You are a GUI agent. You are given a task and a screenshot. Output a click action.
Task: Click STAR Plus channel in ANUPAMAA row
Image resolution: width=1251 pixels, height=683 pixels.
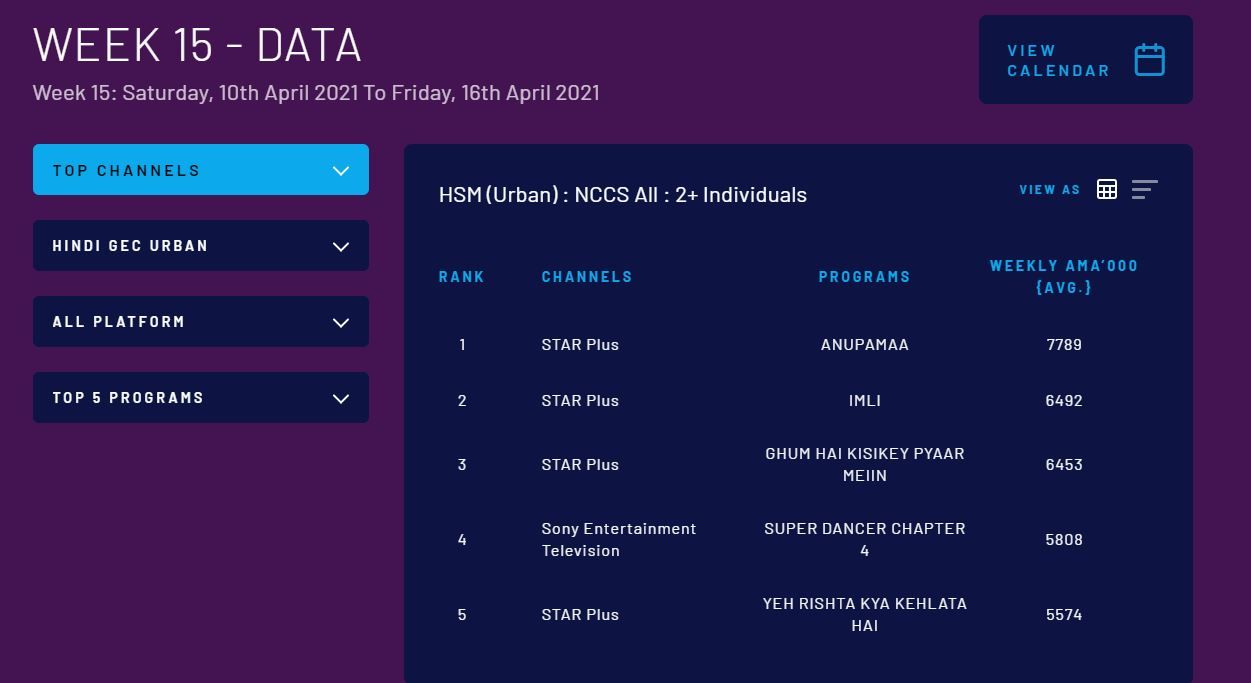[x=580, y=345]
